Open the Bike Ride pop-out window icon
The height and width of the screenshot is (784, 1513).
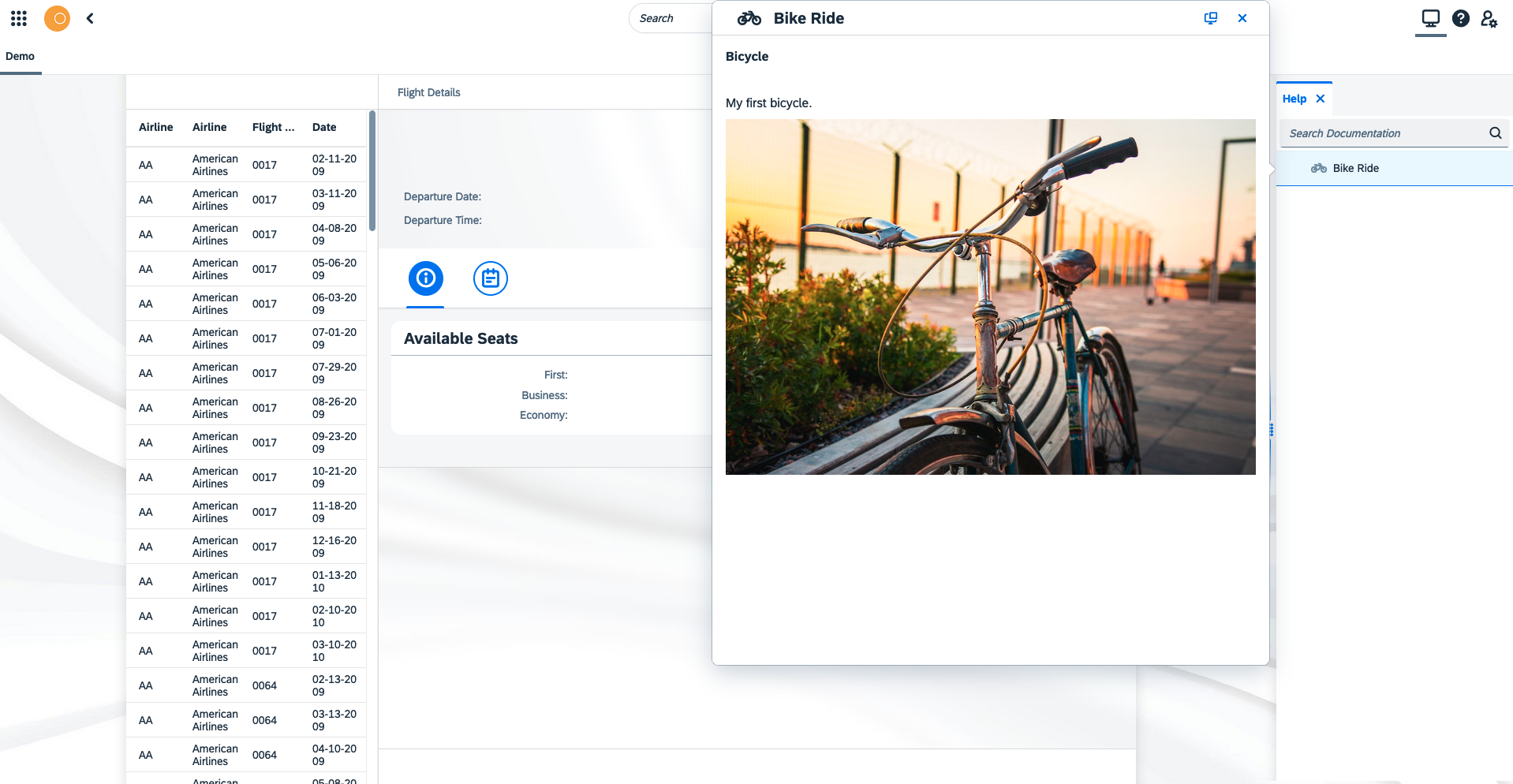[1210, 17]
